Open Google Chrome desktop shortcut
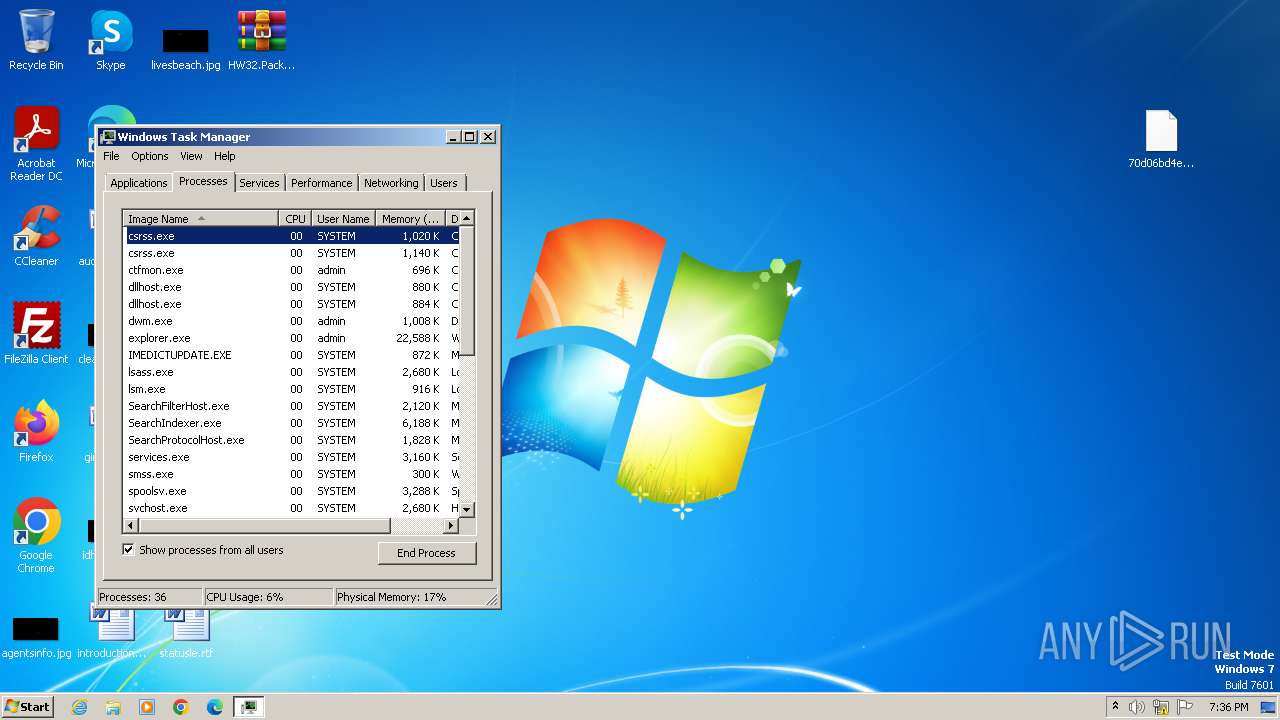The image size is (1280, 720). tap(36, 536)
